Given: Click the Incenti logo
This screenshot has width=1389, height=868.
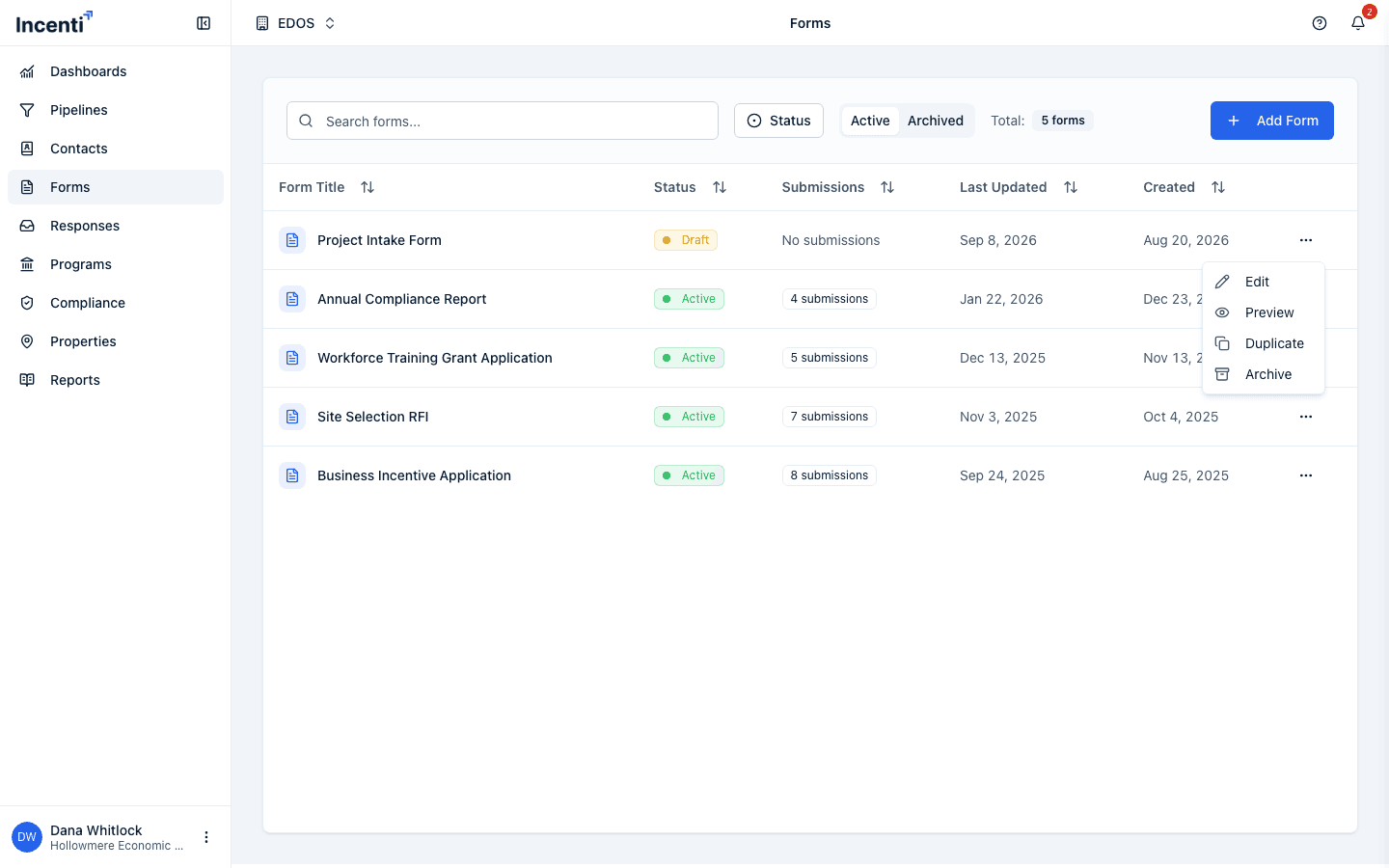Looking at the screenshot, I should 54,22.
